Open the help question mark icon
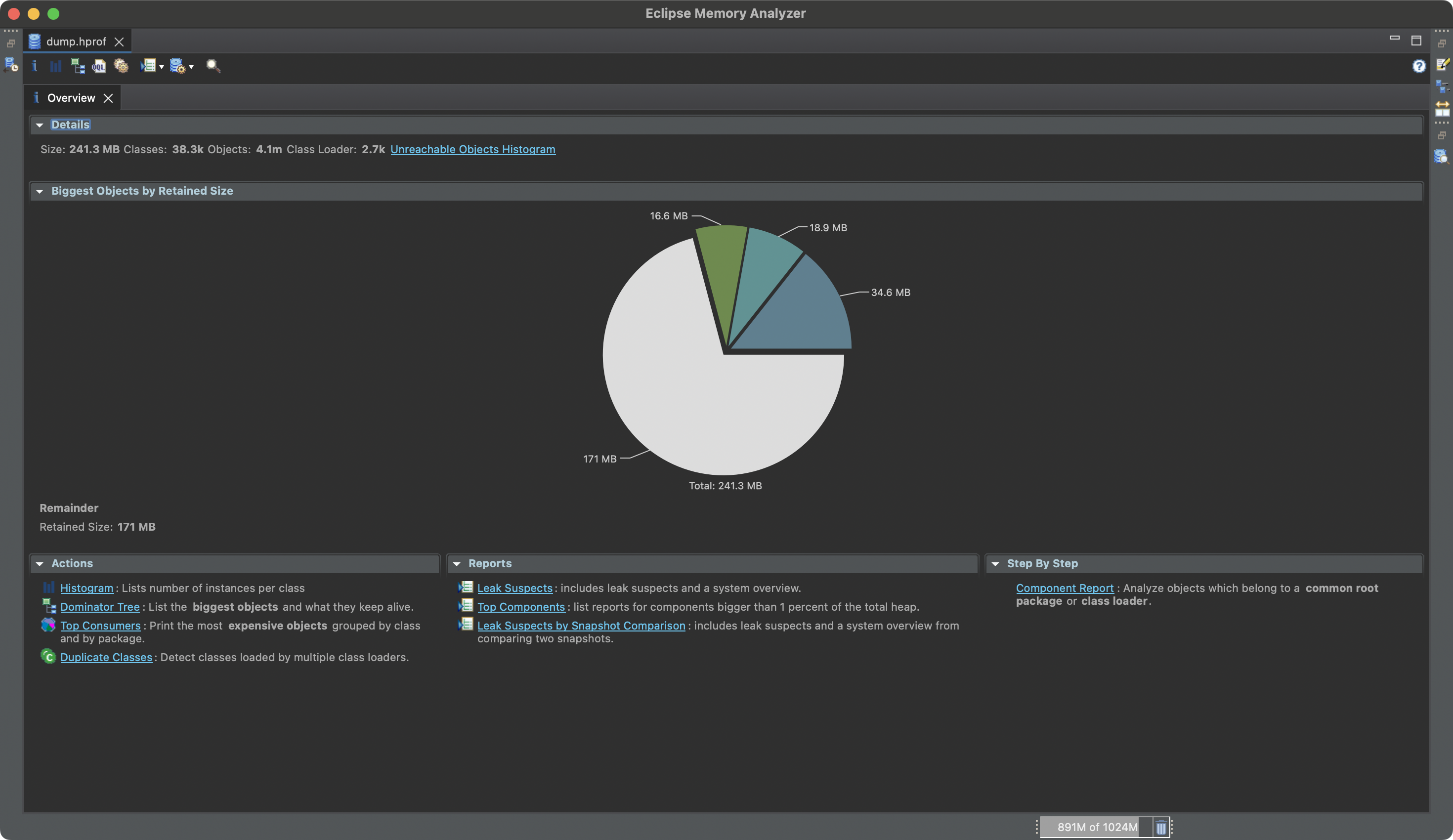This screenshot has height=840, width=1453. tap(1418, 66)
